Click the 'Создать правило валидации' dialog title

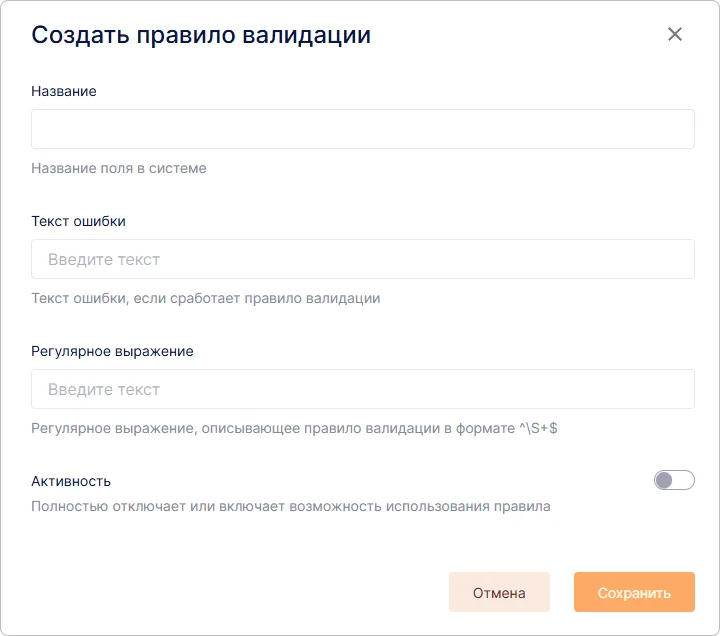pyautogui.click(x=201, y=35)
